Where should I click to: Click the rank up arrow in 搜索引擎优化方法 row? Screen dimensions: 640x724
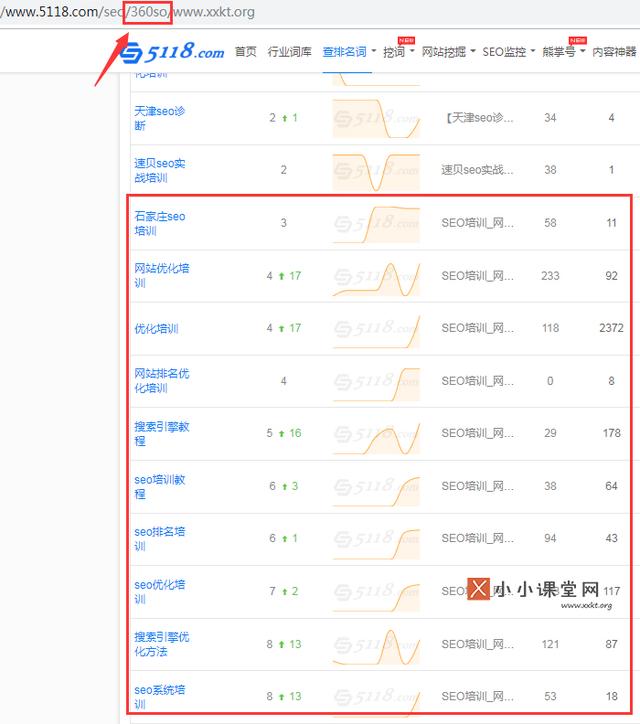[281, 645]
